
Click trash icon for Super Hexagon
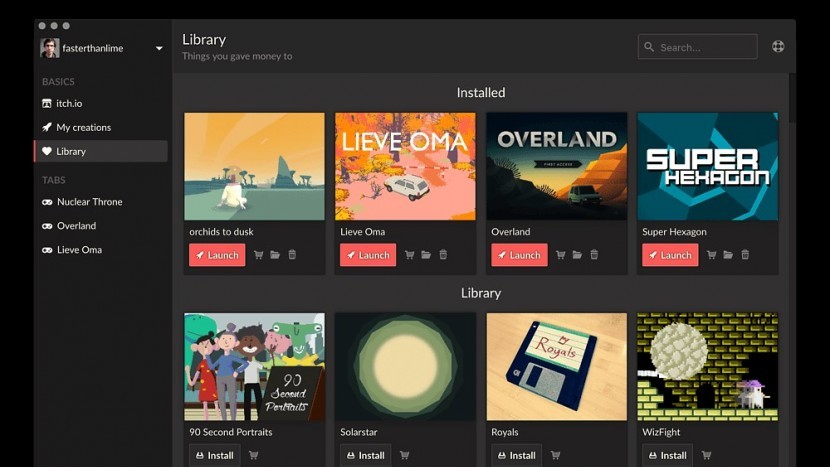pos(745,255)
